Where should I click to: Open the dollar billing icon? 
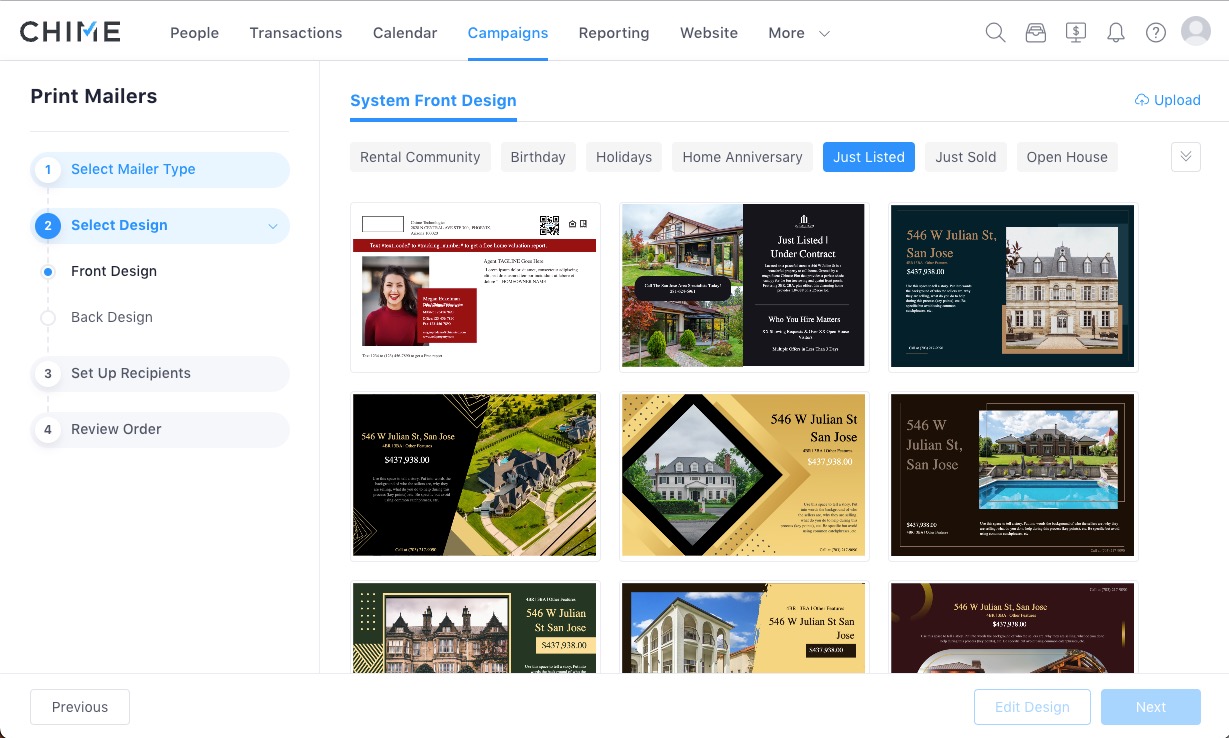point(1076,32)
